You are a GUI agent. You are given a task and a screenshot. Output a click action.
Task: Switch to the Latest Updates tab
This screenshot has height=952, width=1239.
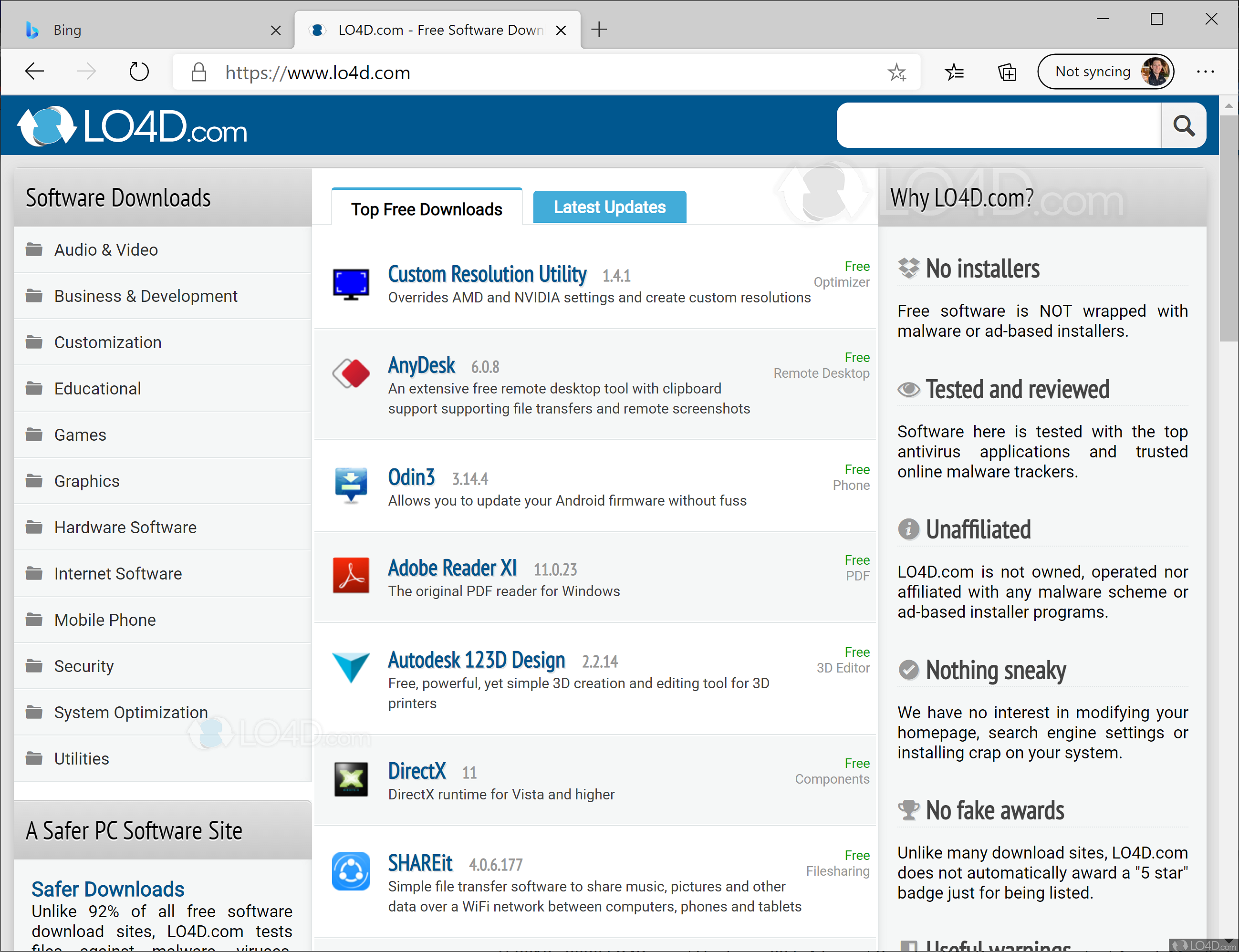[609, 207]
